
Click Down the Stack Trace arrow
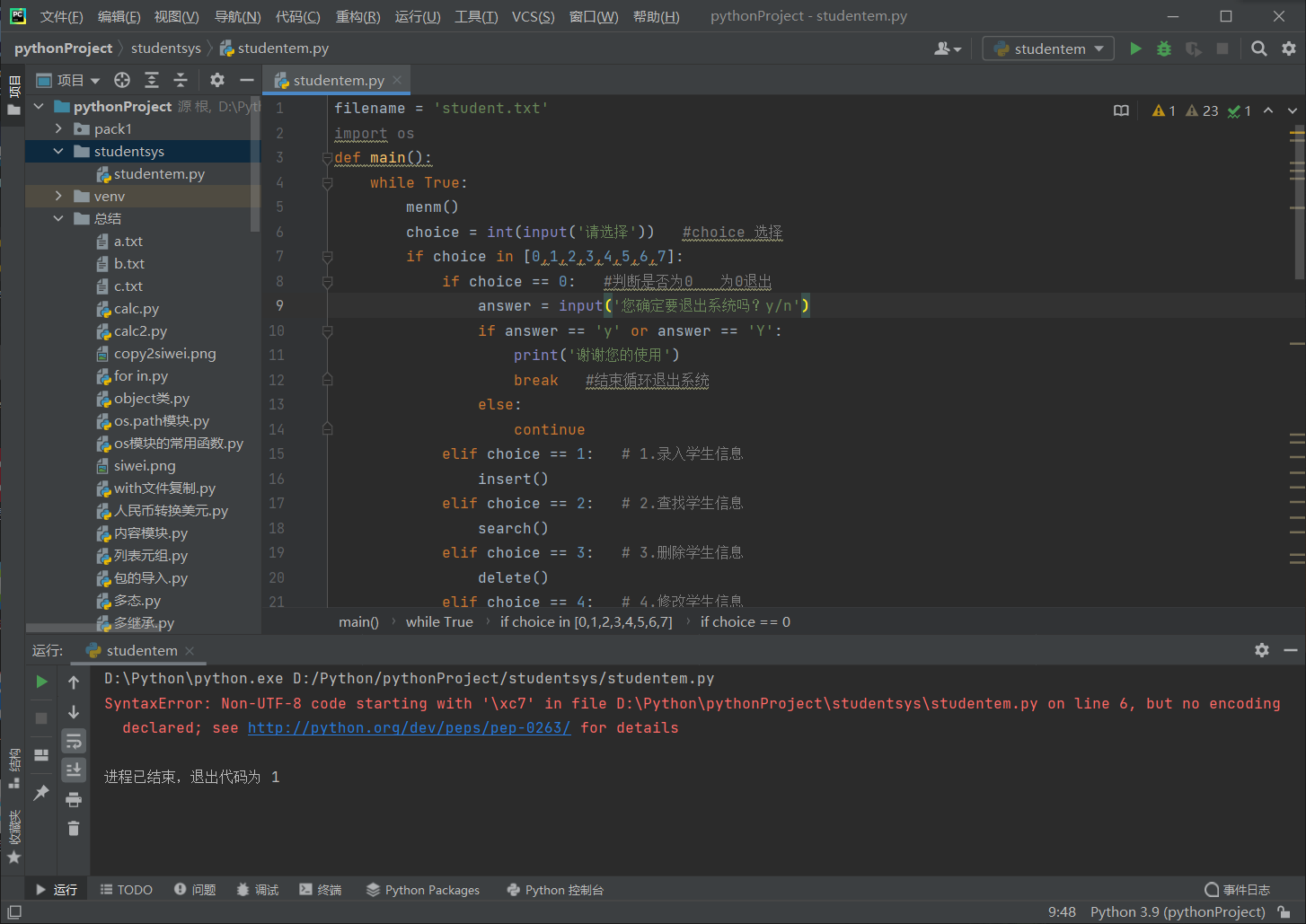[74, 712]
